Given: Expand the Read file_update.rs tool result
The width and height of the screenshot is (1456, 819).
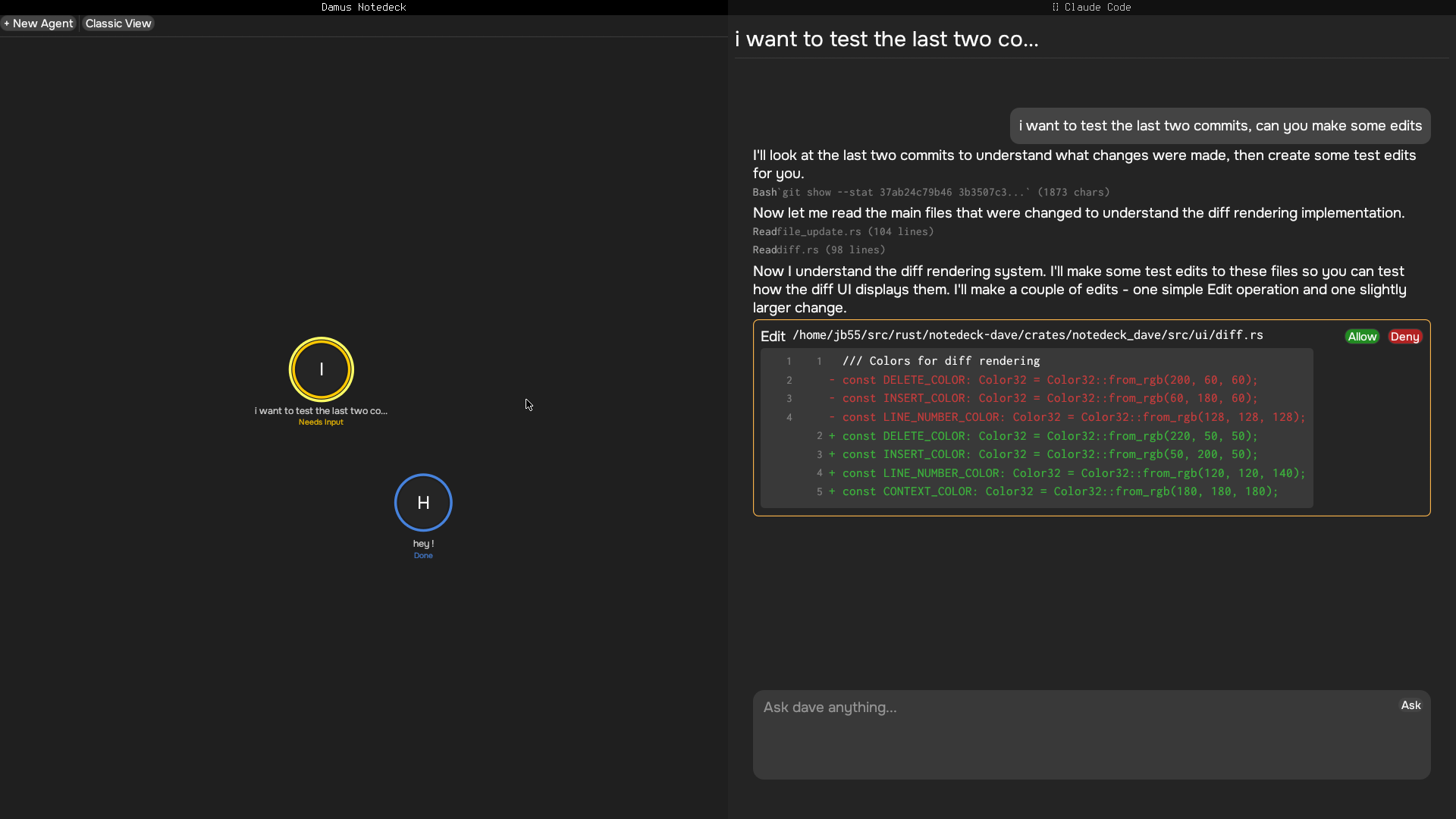Looking at the screenshot, I should pyautogui.click(x=843, y=232).
